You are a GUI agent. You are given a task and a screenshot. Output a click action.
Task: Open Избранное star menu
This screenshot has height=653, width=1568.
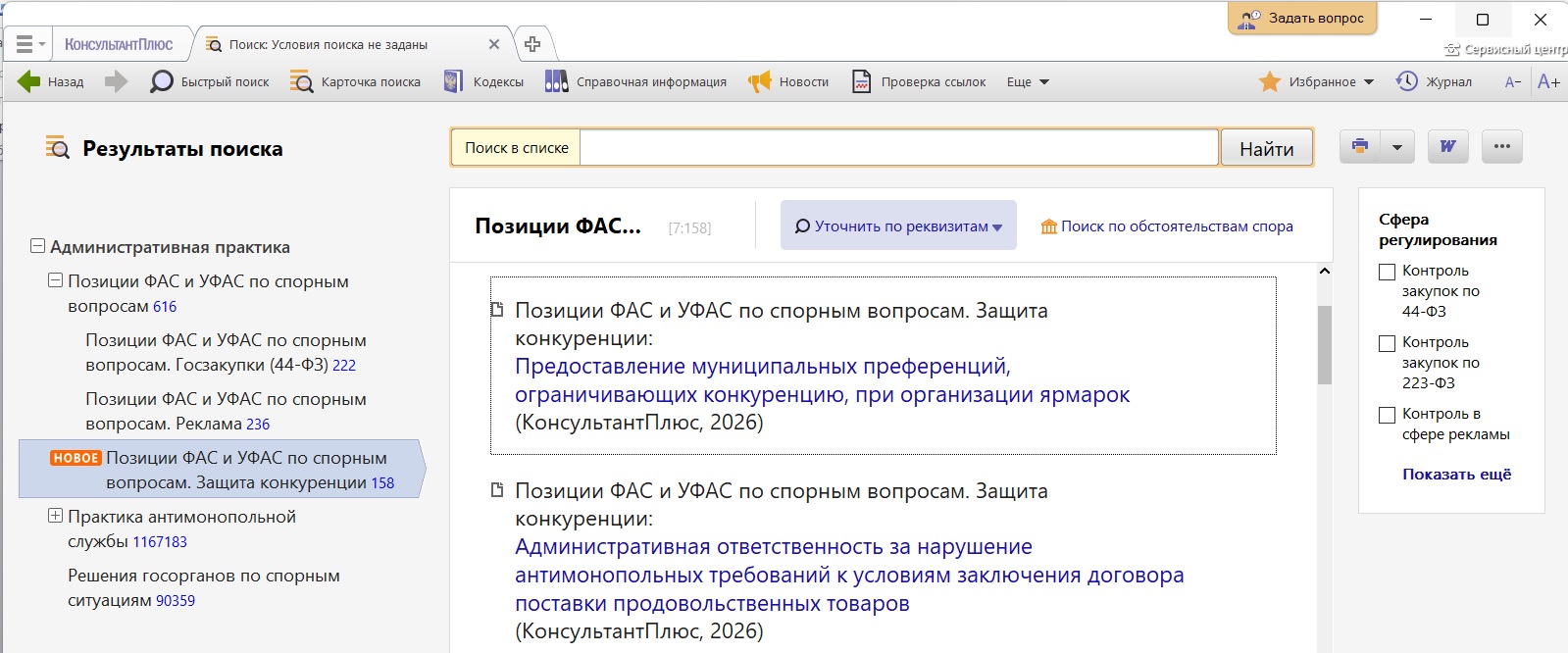1315,81
